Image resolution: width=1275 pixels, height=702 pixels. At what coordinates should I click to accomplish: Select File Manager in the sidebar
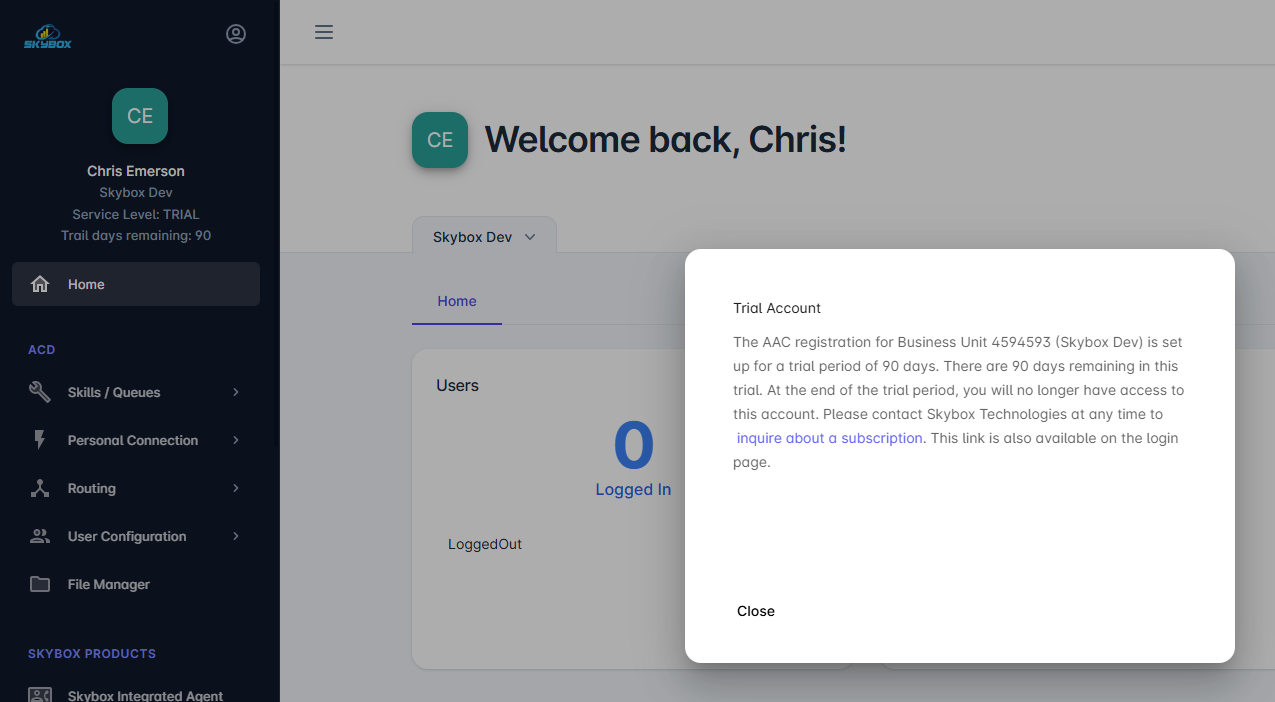point(109,585)
